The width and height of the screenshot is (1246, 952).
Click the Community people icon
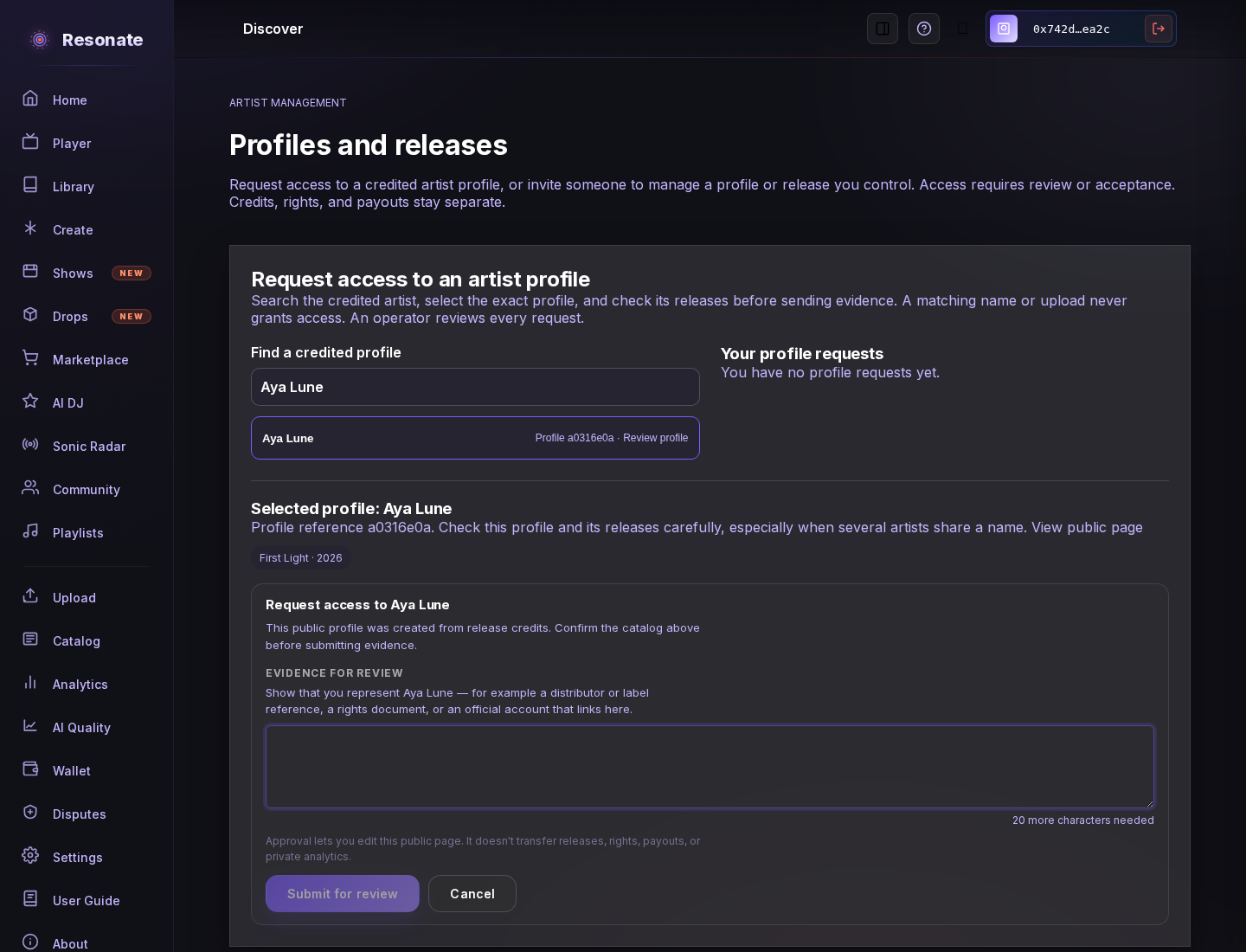tap(30, 488)
